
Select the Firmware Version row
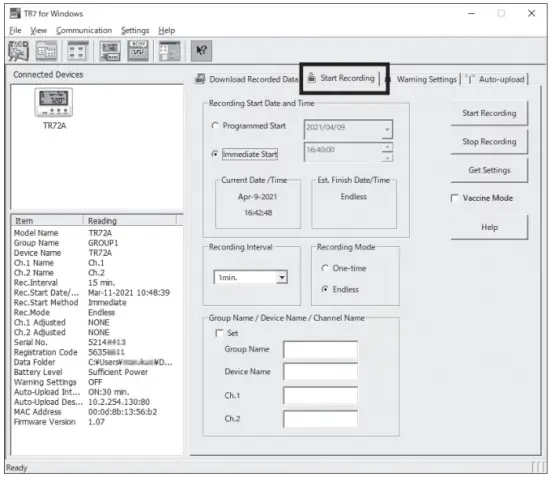[x=97, y=422]
